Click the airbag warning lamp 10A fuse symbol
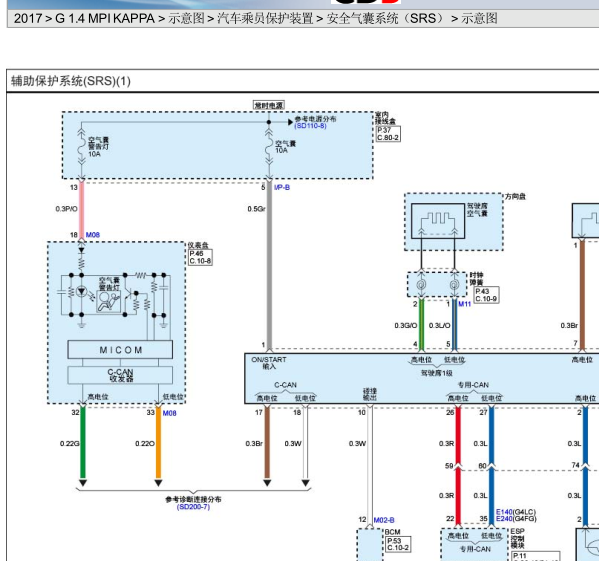This screenshot has width=599, height=561. click(x=81, y=147)
